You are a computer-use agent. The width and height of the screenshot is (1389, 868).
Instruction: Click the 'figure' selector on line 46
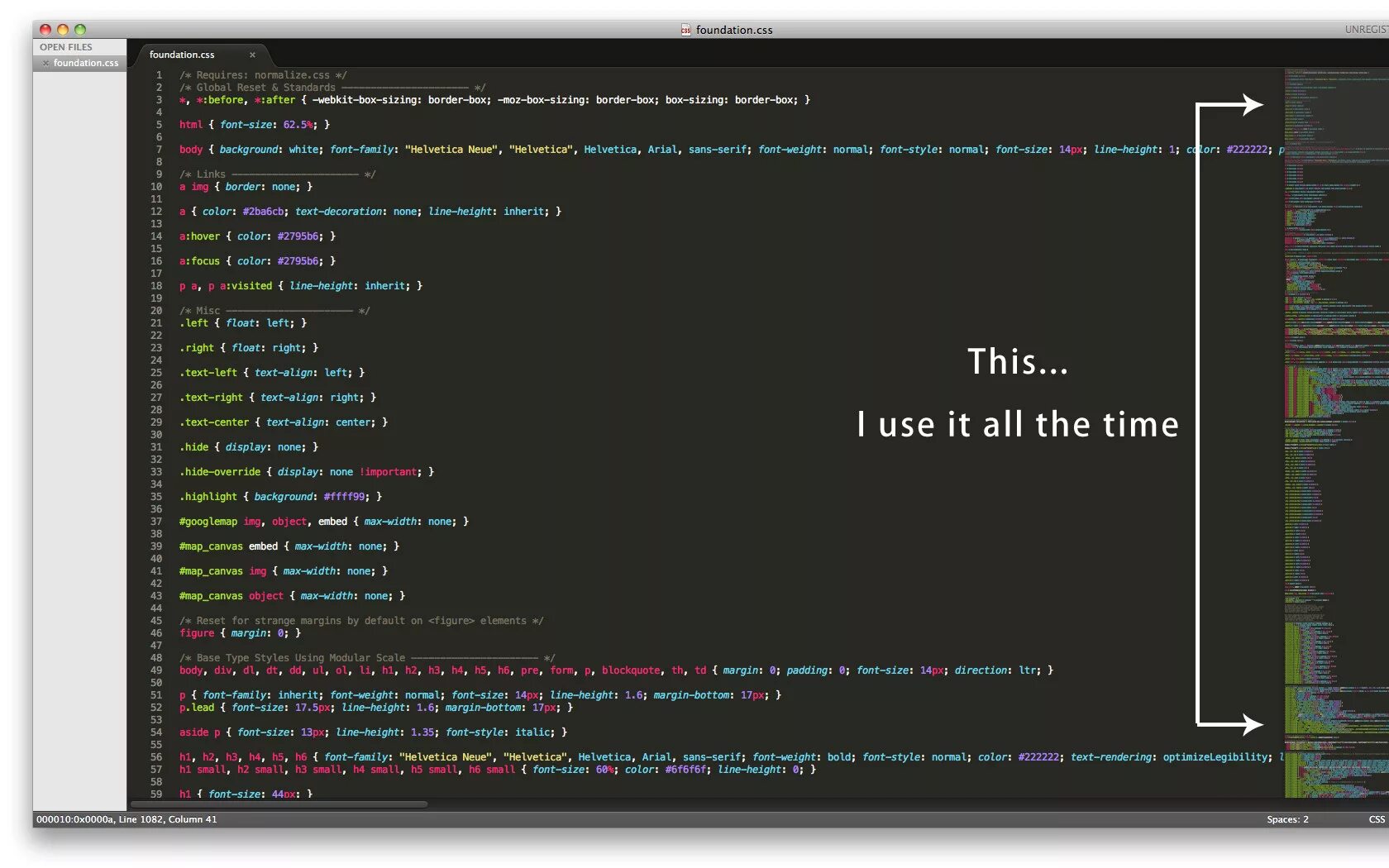tap(197, 633)
